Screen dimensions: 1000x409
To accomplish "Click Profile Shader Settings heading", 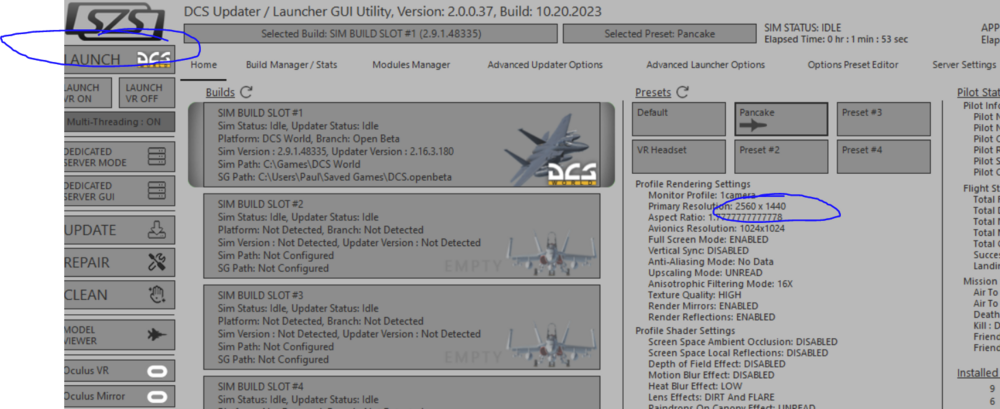I will (685, 331).
